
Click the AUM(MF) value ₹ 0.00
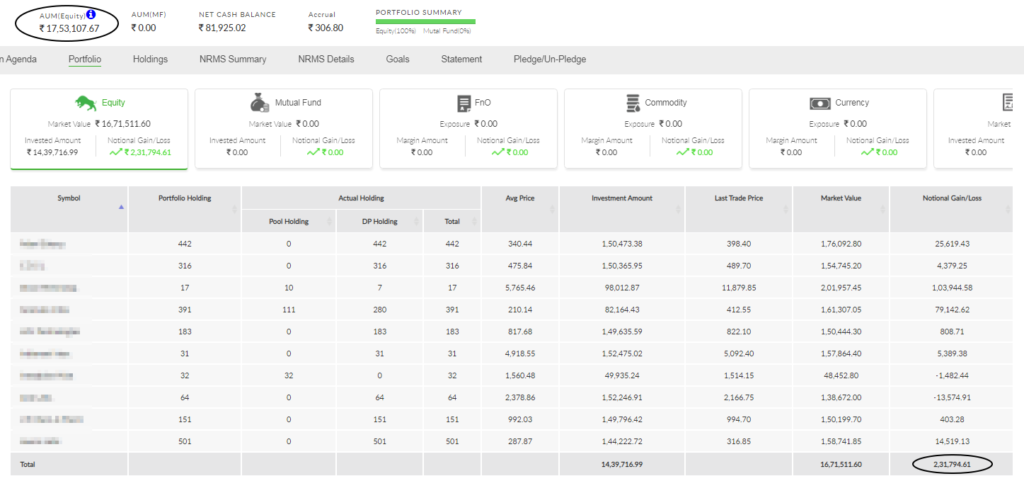point(144,28)
